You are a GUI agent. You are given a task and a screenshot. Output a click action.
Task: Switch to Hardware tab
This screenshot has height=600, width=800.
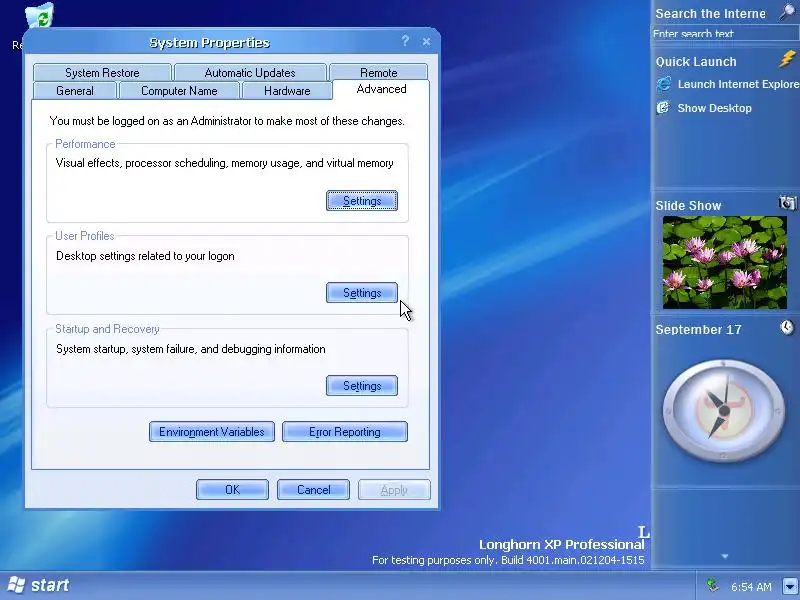pos(287,91)
